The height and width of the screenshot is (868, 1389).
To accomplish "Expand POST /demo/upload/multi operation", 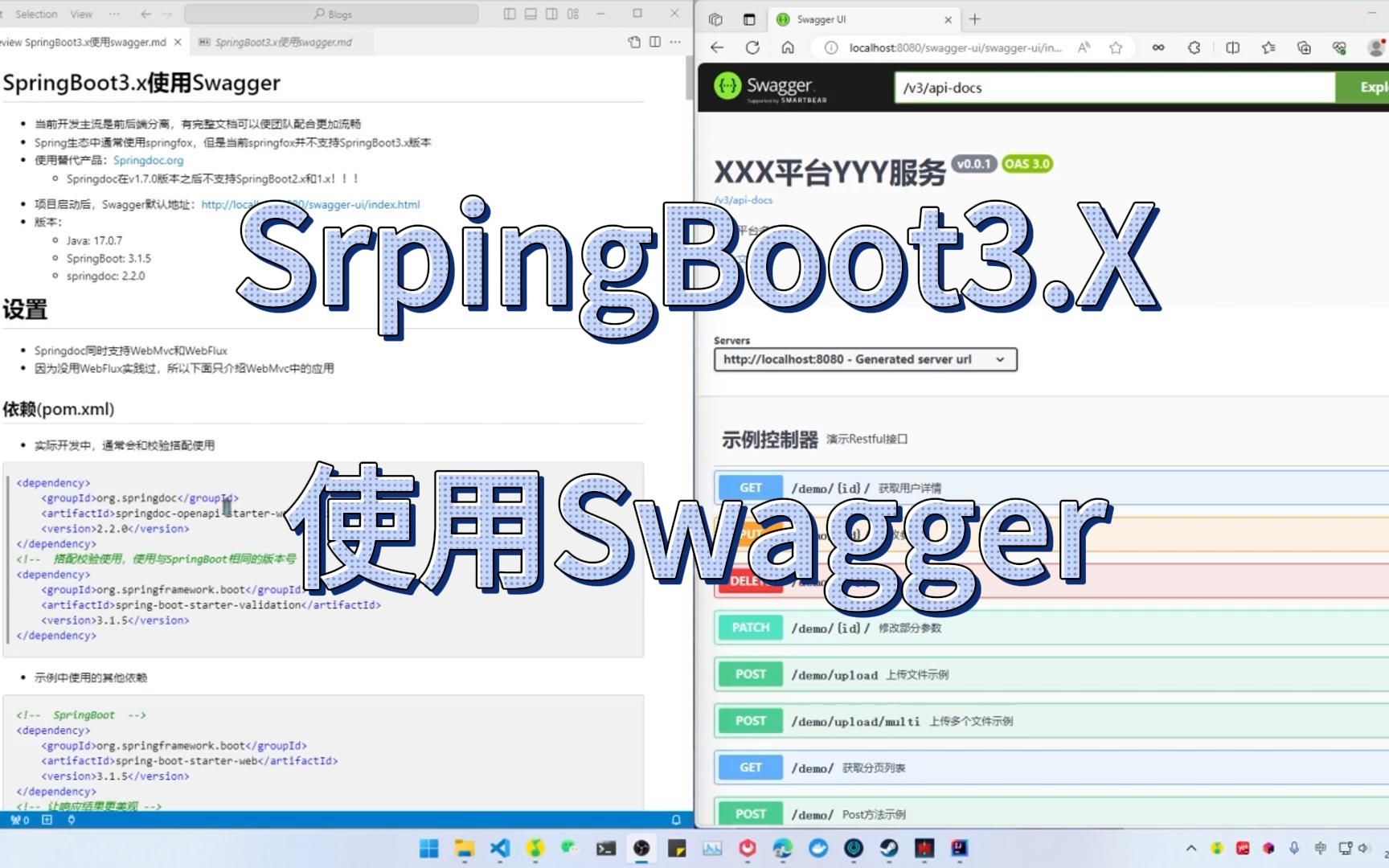I will [x=1051, y=721].
